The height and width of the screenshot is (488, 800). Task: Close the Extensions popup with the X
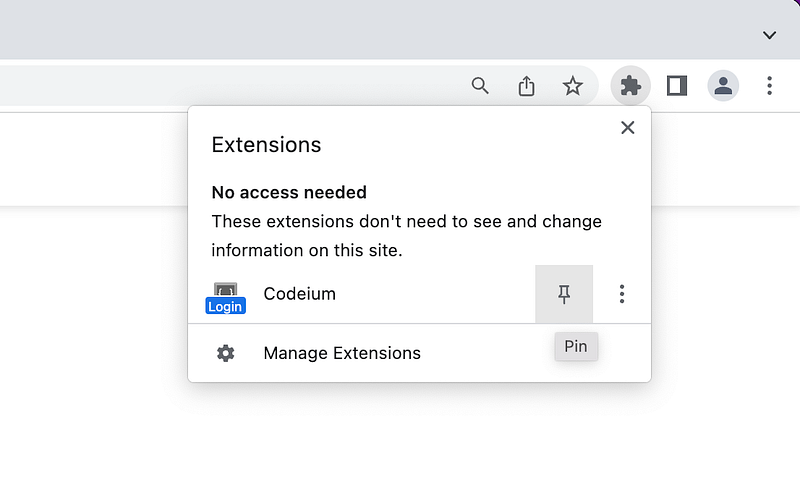coord(628,128)
